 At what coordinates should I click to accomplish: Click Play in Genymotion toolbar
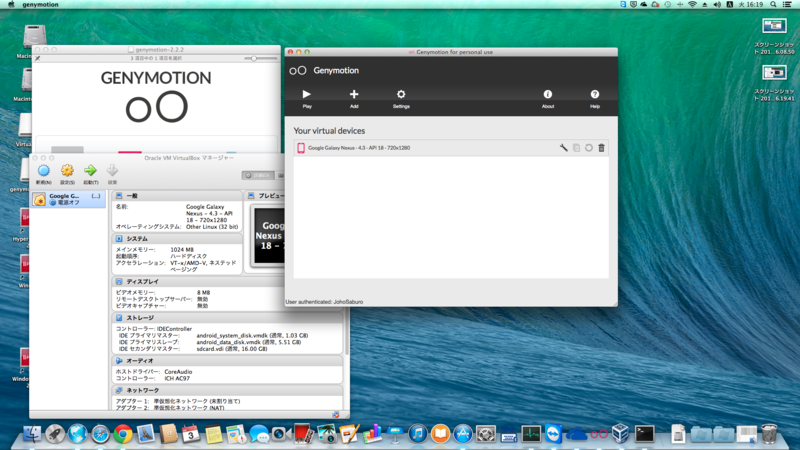pos(307,98)
